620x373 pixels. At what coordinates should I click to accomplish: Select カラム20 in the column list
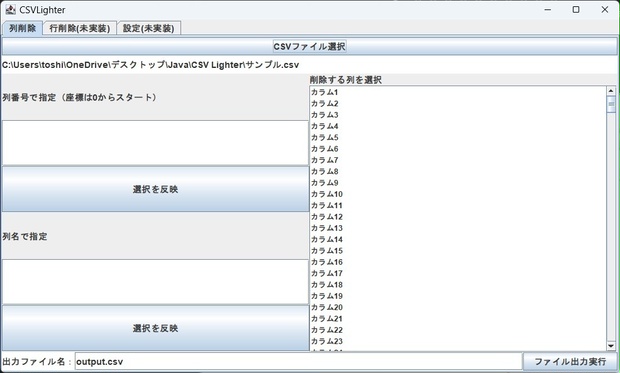[458, 307]
